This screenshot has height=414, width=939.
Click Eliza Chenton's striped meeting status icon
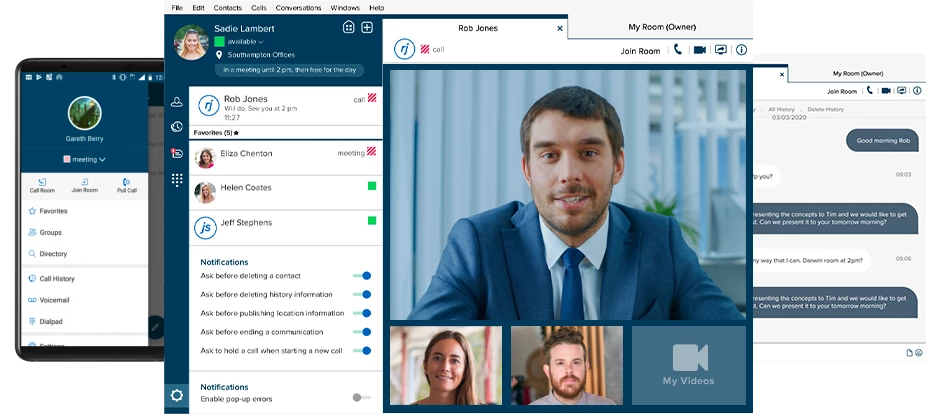pos(372,152)
